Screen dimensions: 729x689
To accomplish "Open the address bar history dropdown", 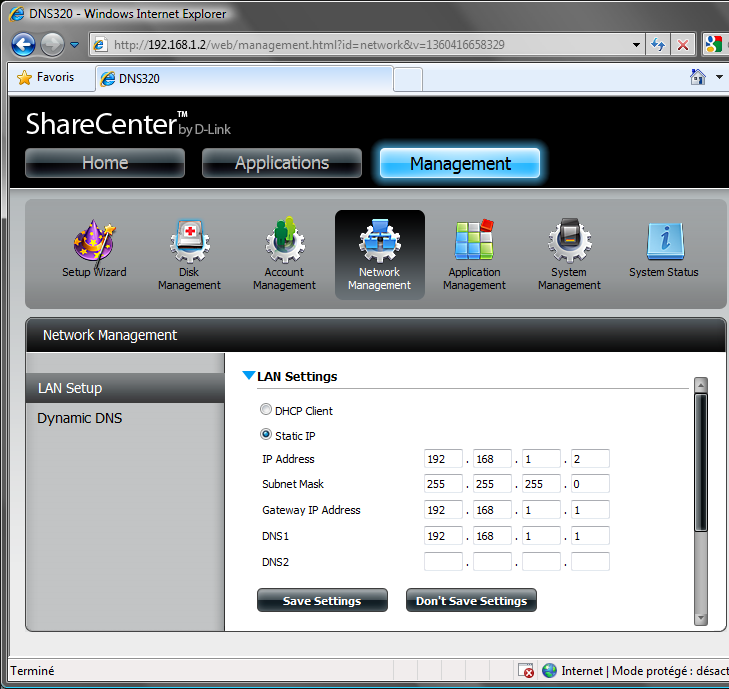I will tap(636, 45).
